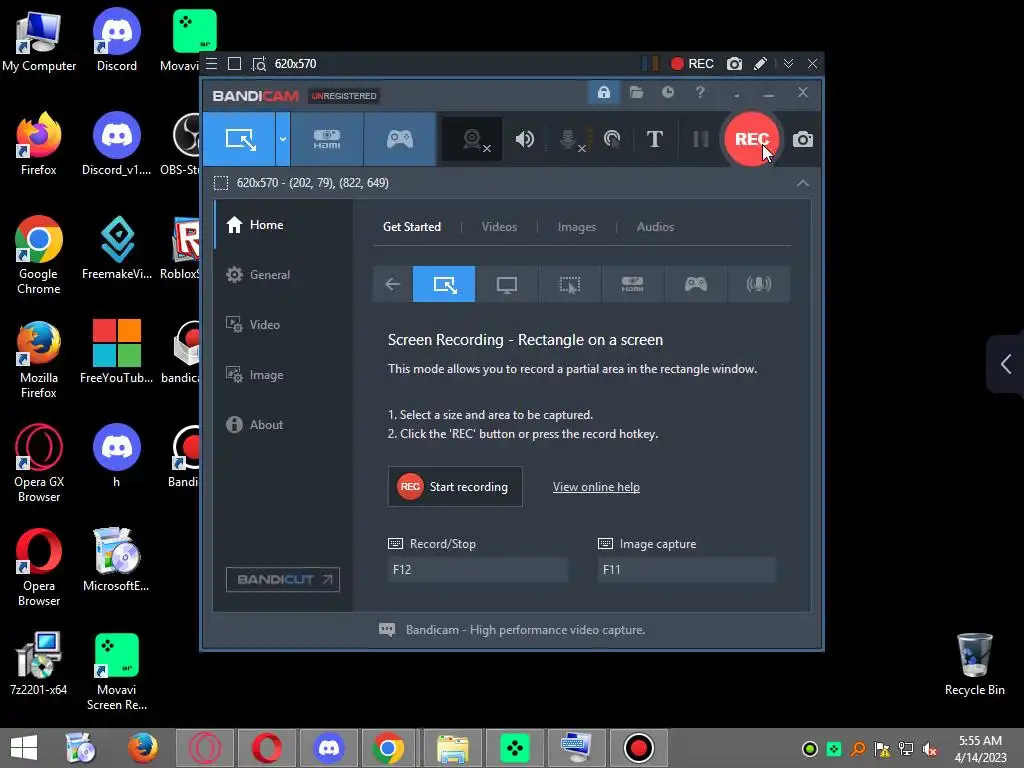Viewport: 1024px width, 768px height.
Task: Open Image settings in sidebar
Action: 283,375
